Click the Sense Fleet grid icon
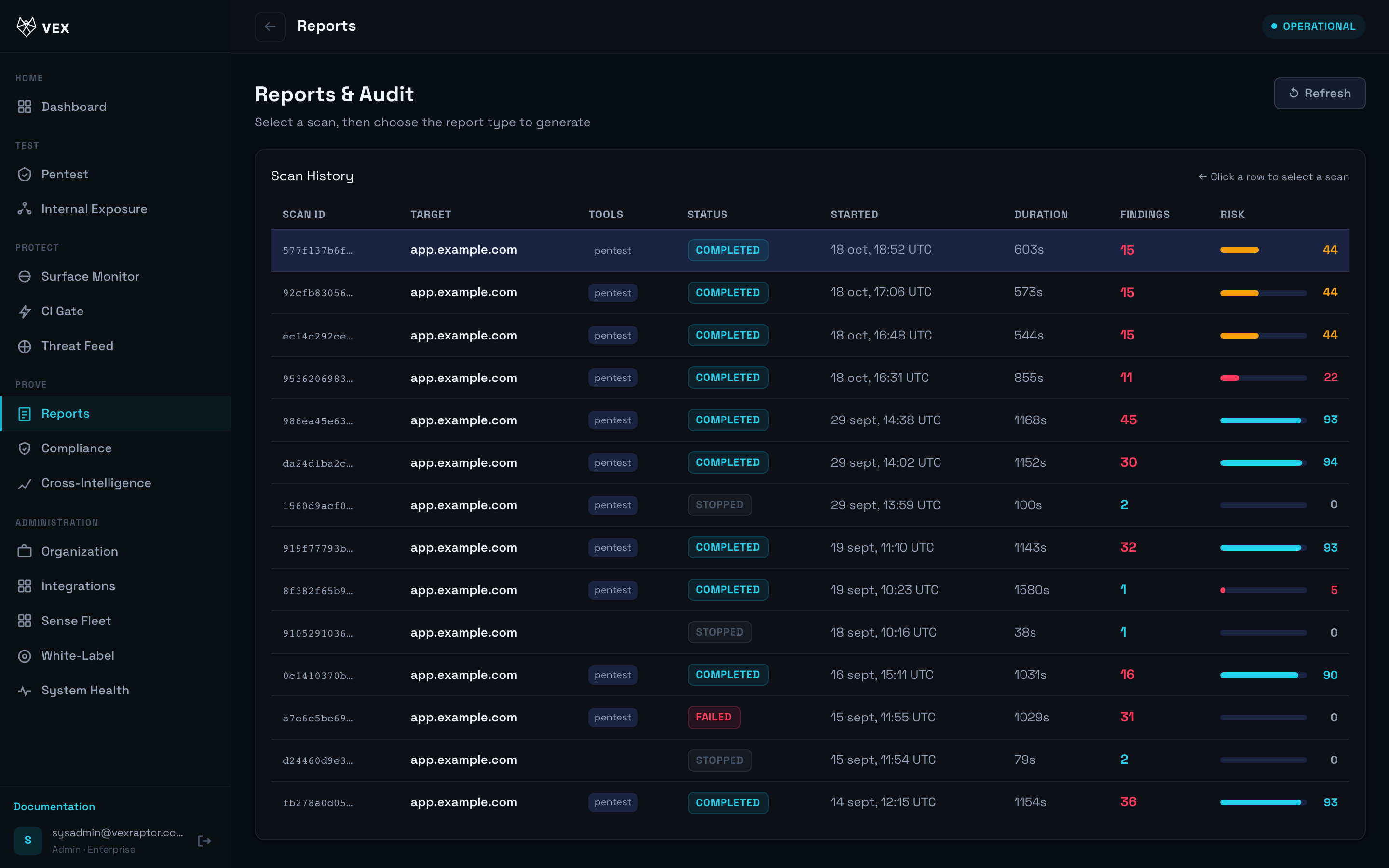1389x868 pixels. [25, 621]
